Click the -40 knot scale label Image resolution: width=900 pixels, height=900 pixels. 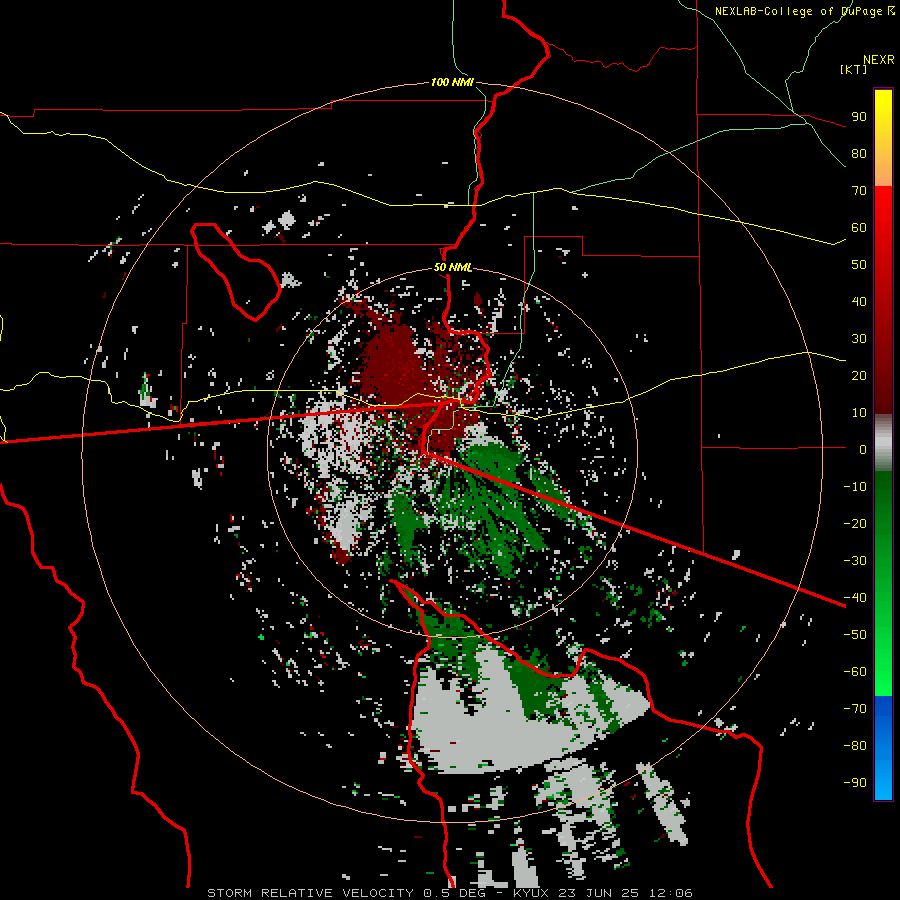855,598
